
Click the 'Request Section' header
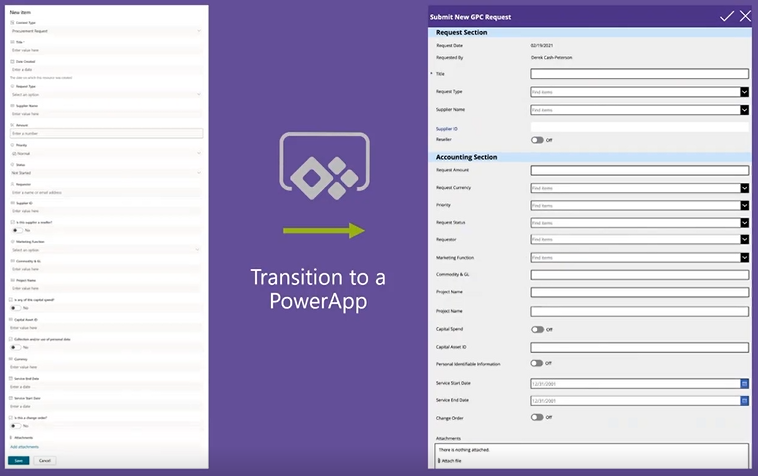coord(461,32)
